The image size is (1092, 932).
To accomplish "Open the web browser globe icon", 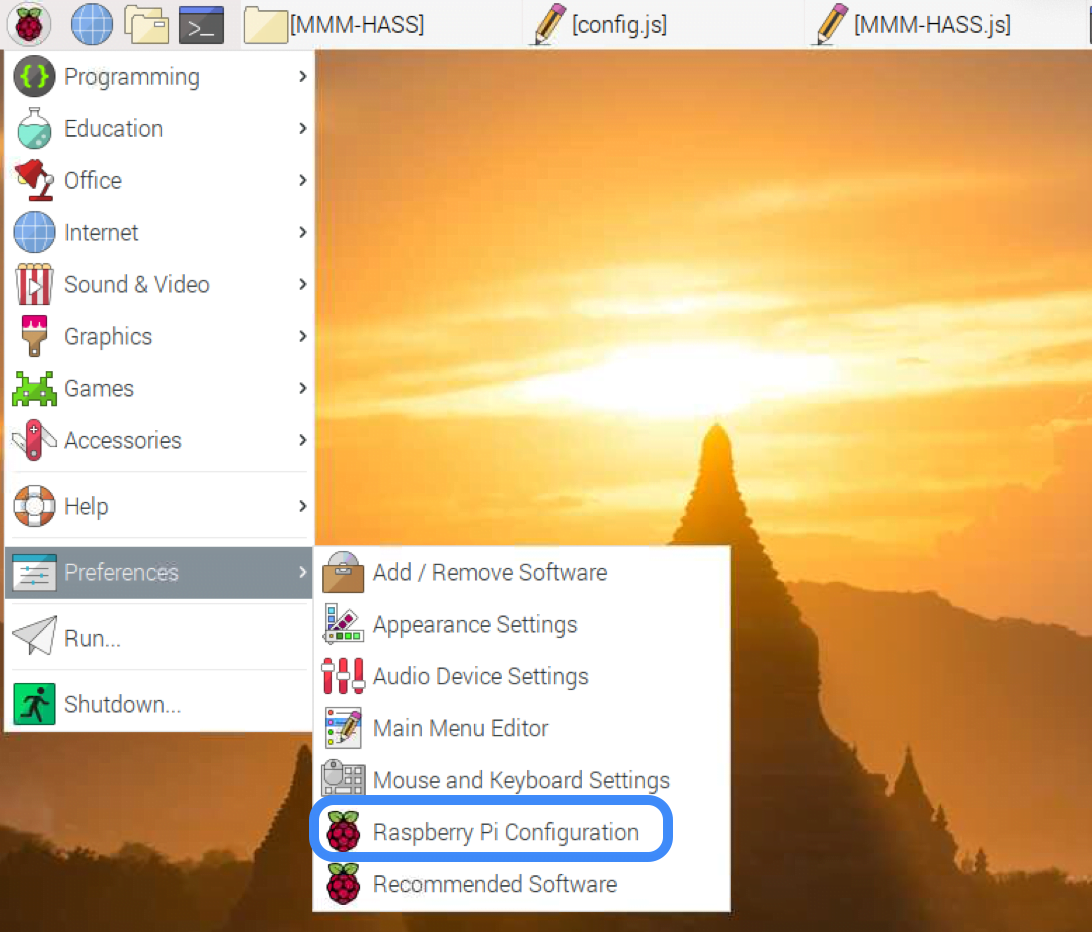I will coord(92,24).
